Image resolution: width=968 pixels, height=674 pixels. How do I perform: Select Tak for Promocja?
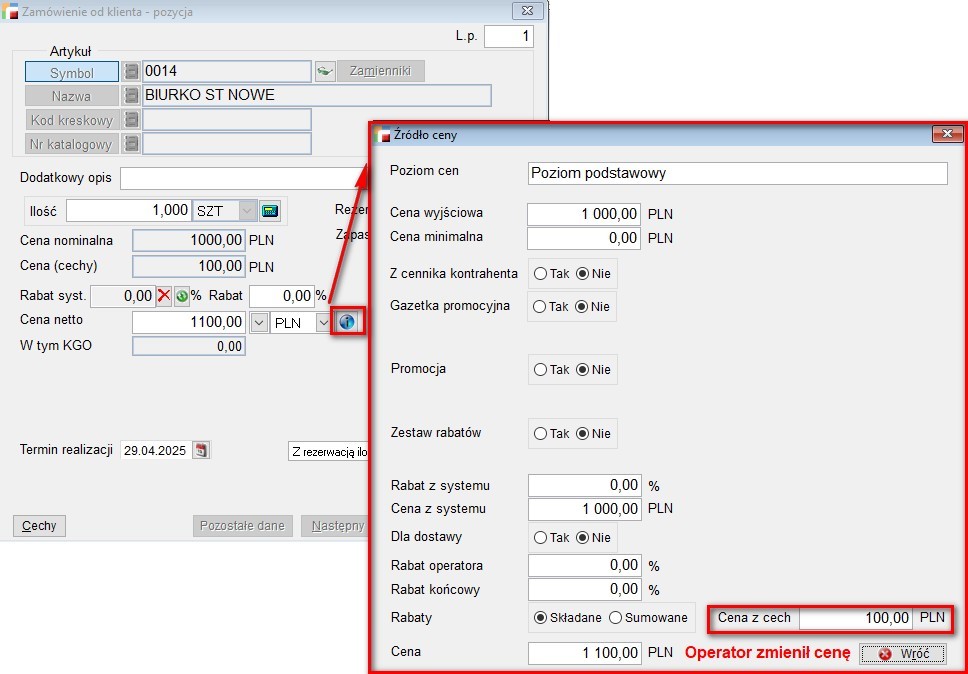point(540,370)
